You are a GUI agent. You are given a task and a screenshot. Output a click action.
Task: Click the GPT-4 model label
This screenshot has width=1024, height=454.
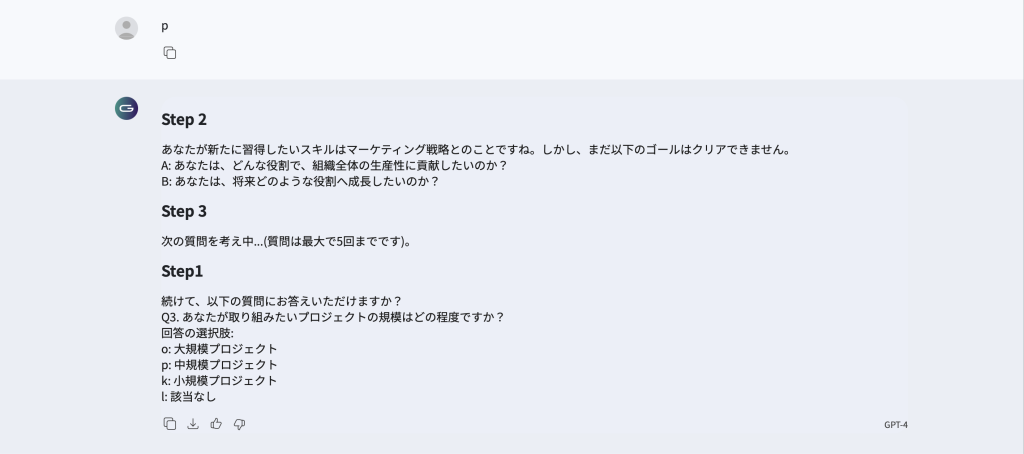click(x=895, y=425)
